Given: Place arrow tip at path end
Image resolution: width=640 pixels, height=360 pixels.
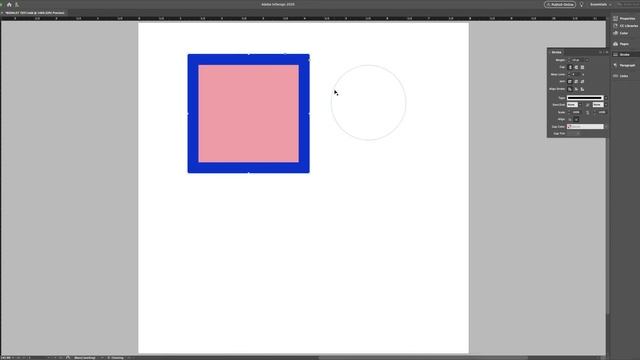Looking at the screenshot, I should (576, 120).
